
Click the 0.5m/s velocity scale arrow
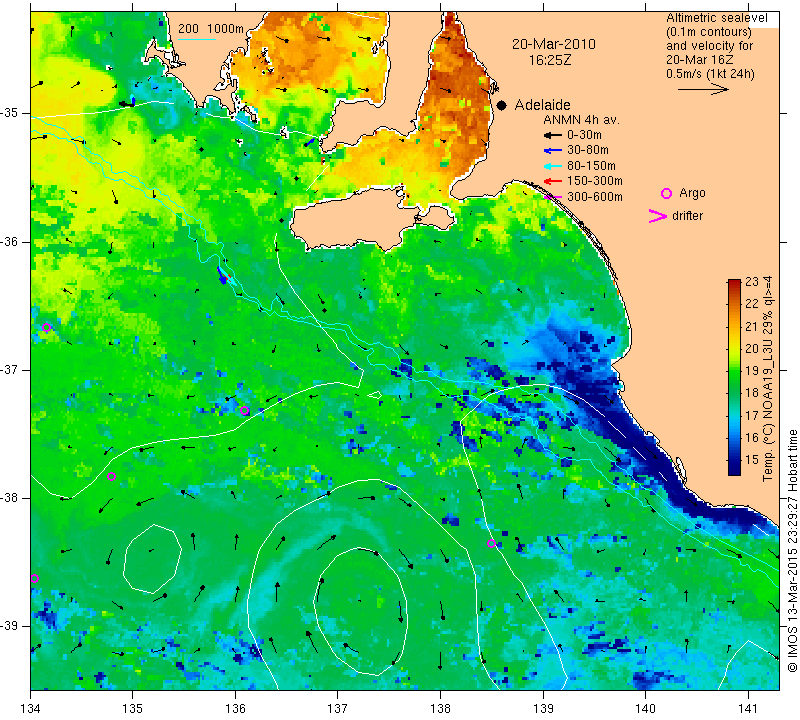pyautogui.click(x=703, y=89)
